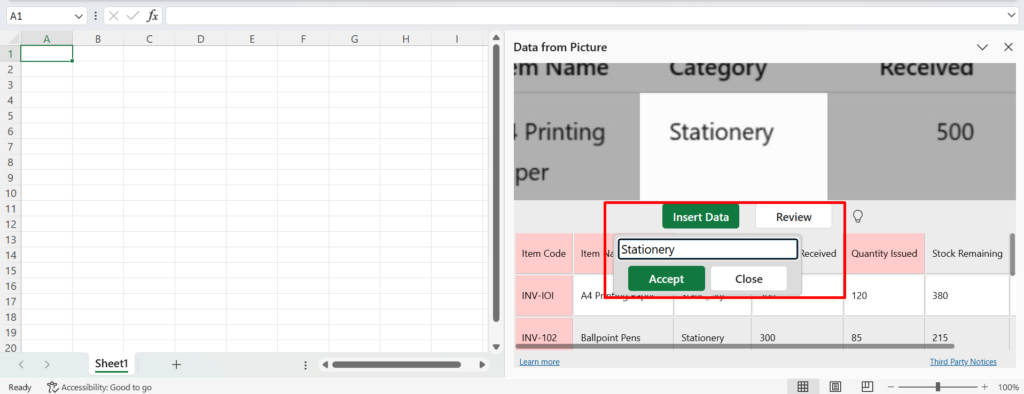Edit the Stationery text field
1024x394 pixels.
click(708, 249)
